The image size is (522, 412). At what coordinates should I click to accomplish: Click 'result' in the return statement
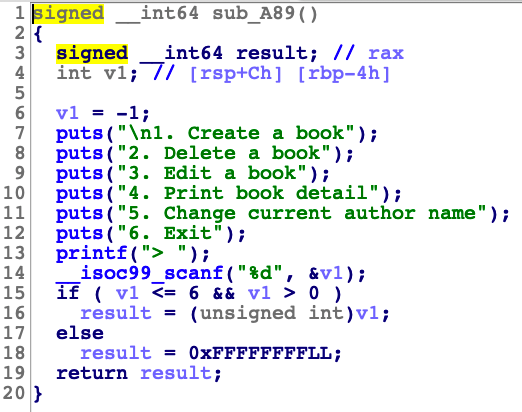[x=176, y=373]
